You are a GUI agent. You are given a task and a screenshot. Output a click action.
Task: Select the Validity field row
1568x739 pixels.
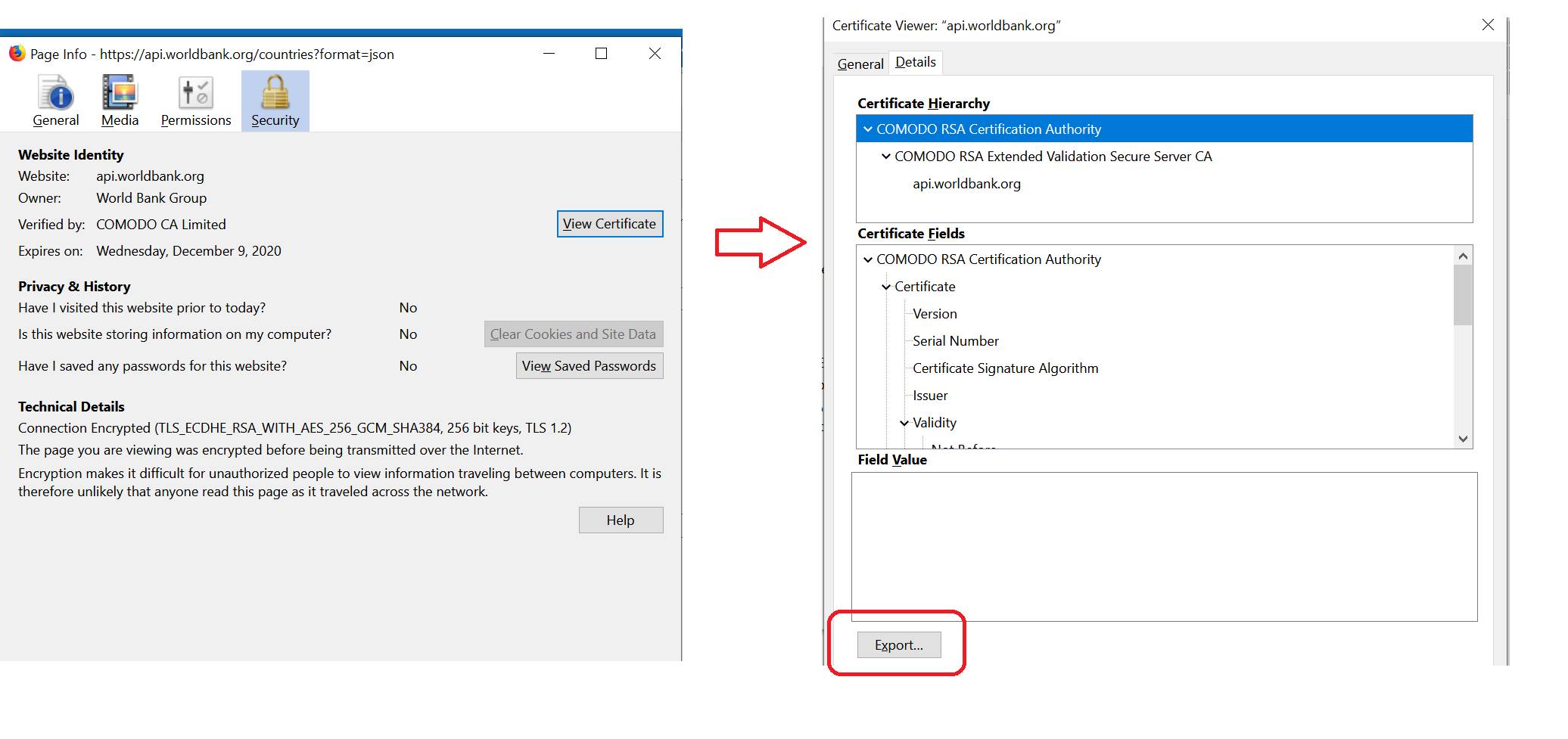1156,423
